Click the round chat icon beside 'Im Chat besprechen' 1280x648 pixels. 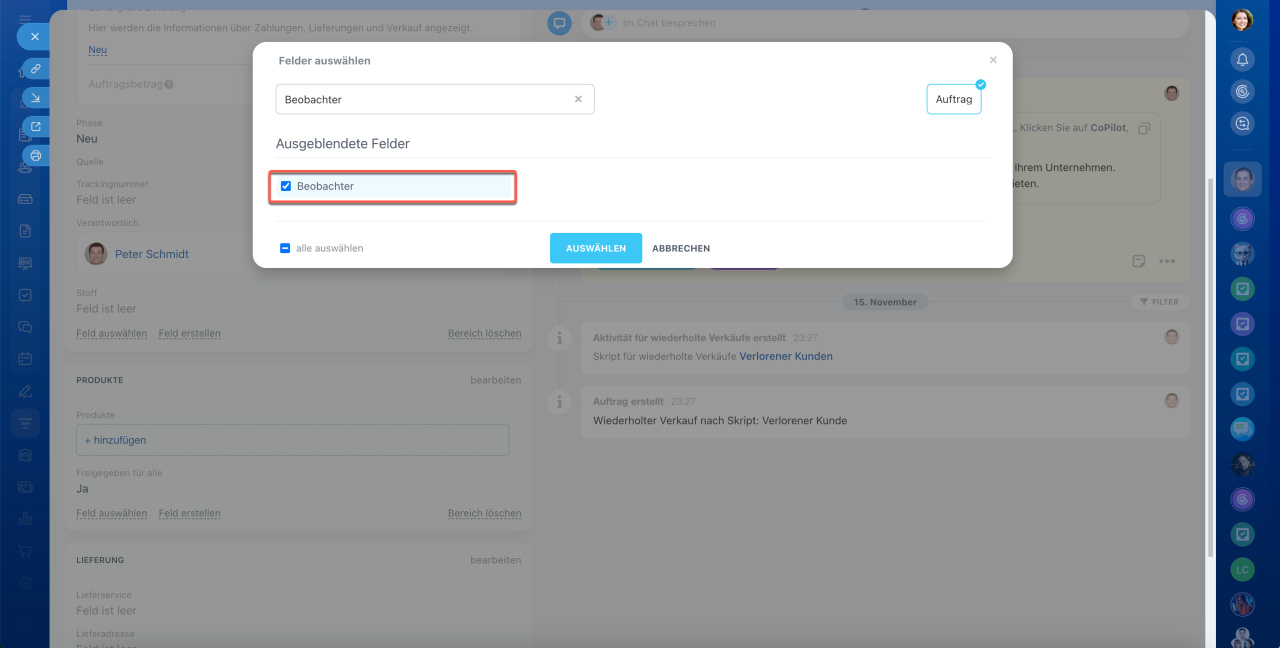point(559,23)
